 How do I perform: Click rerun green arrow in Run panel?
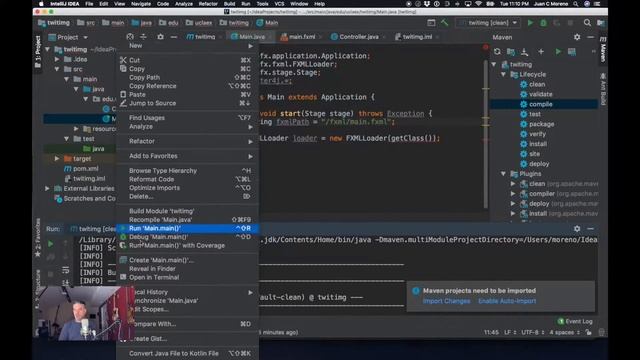tap(51, 244)
